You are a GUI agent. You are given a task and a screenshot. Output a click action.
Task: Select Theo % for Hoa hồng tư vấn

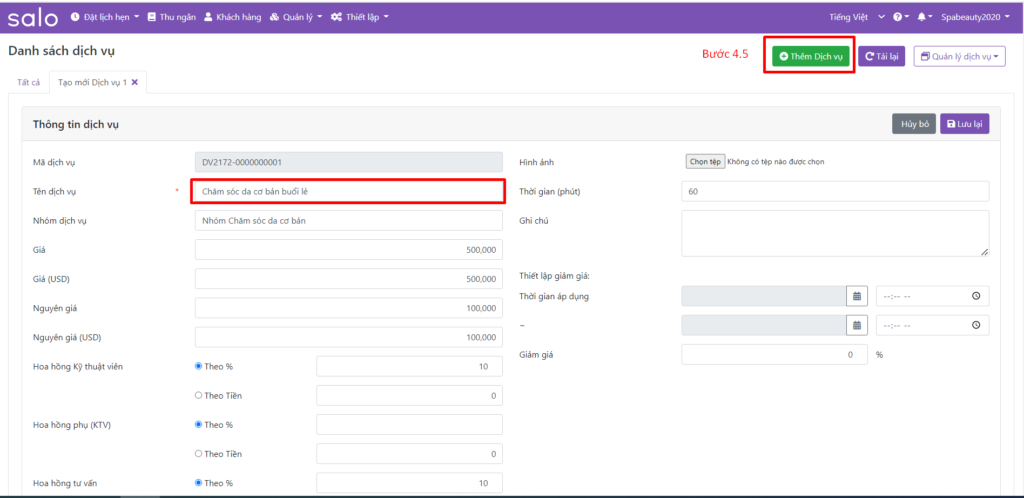point(198,483)
